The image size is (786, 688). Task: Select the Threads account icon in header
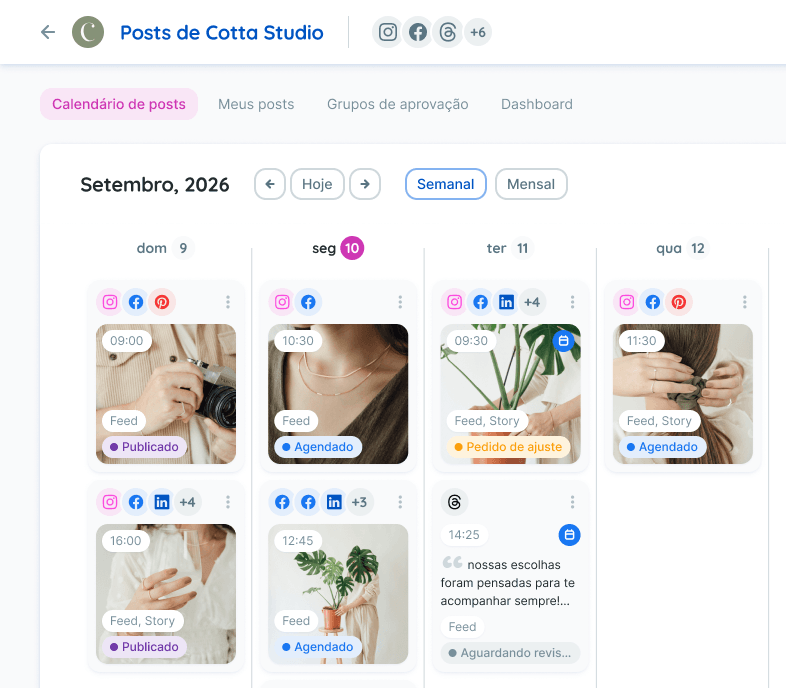447,32
